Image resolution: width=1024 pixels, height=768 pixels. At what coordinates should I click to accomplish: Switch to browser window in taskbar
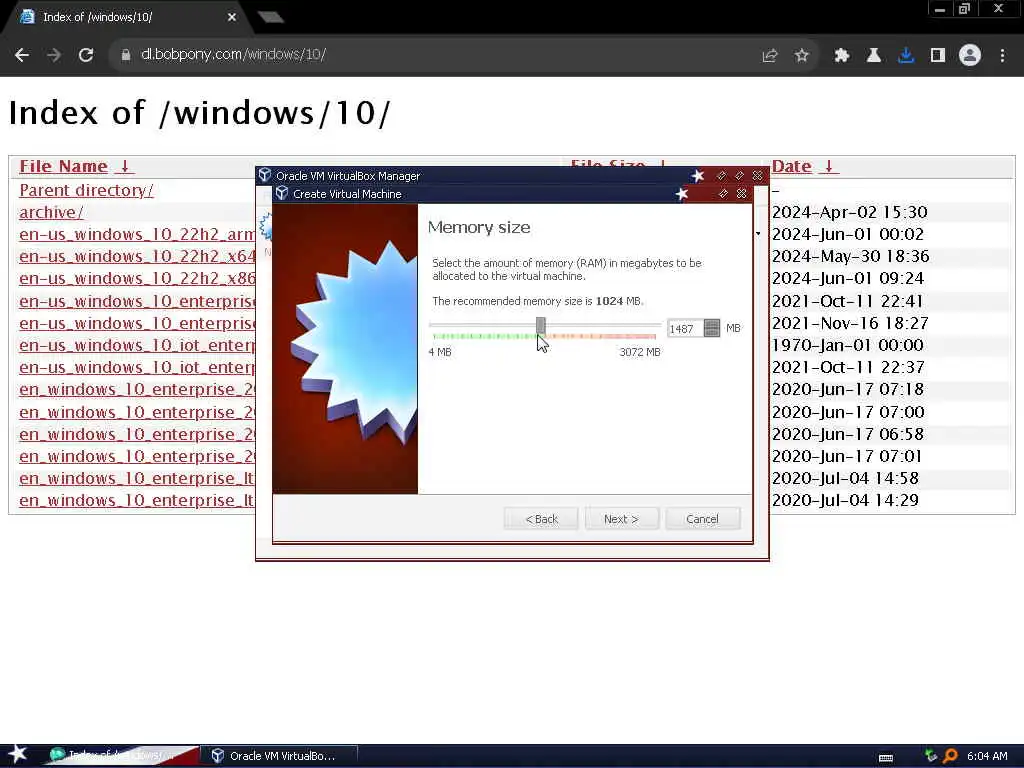(121, 756)
